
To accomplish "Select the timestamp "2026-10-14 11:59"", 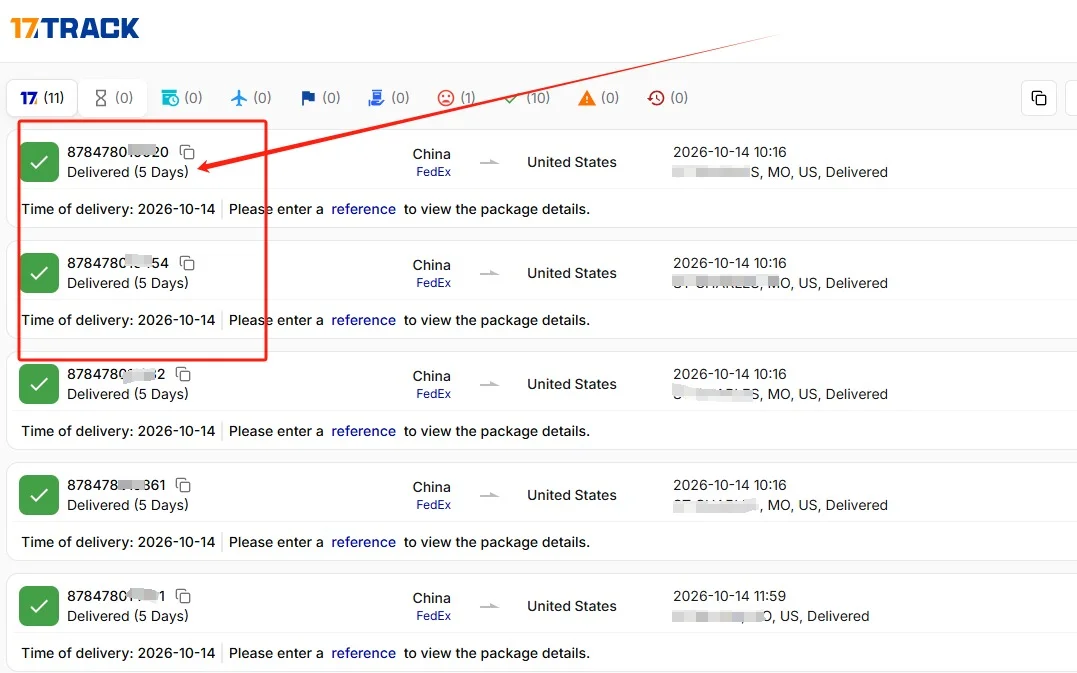I will (x=729, y=596).
